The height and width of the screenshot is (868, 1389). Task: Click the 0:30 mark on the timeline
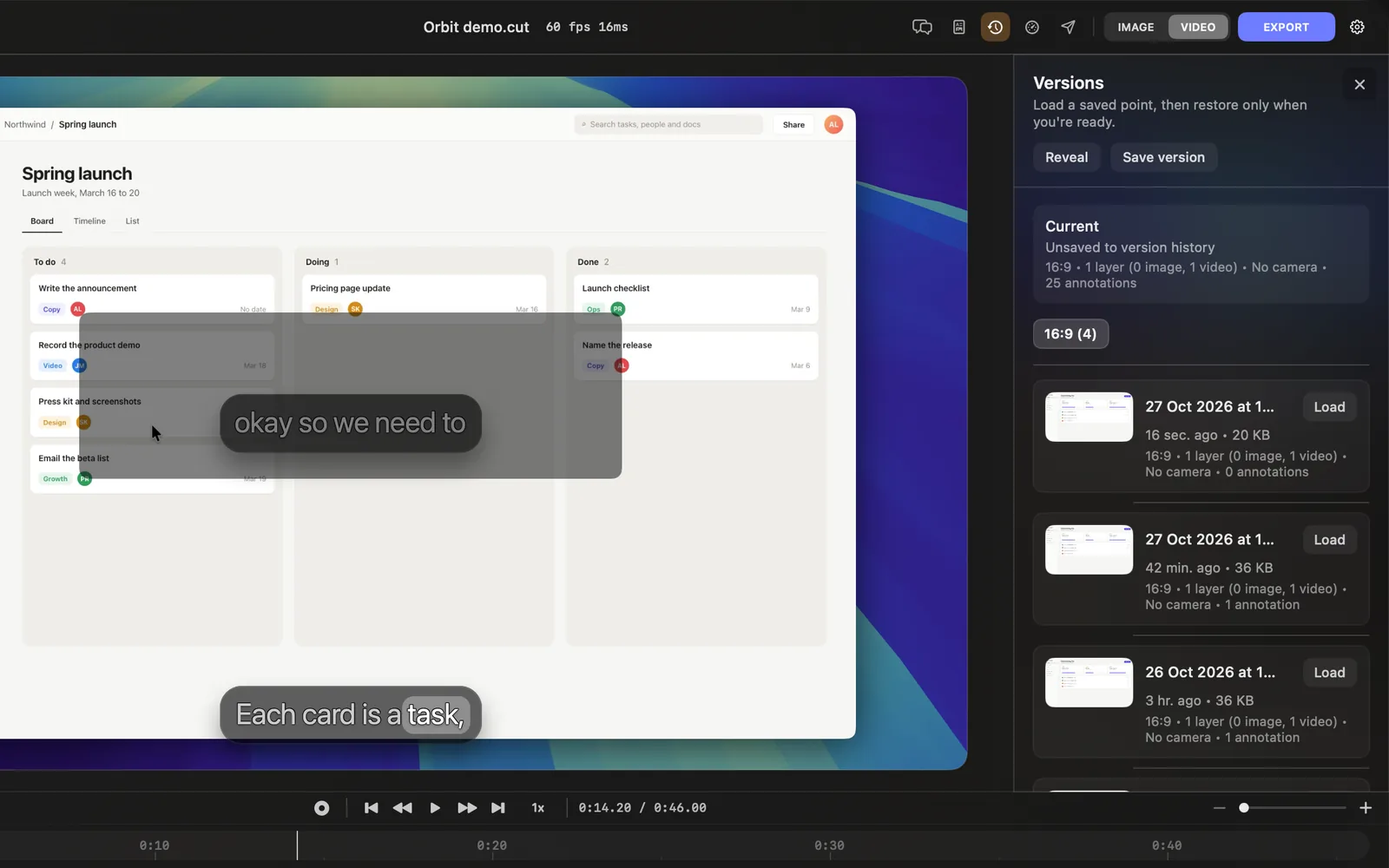[829, 845]
